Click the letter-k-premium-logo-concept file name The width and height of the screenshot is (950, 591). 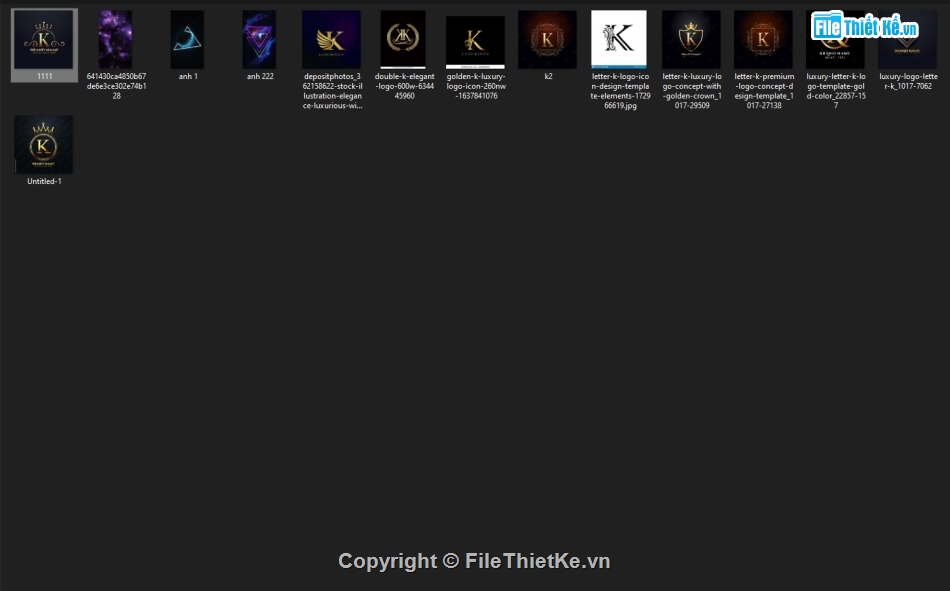pos(764,91)
